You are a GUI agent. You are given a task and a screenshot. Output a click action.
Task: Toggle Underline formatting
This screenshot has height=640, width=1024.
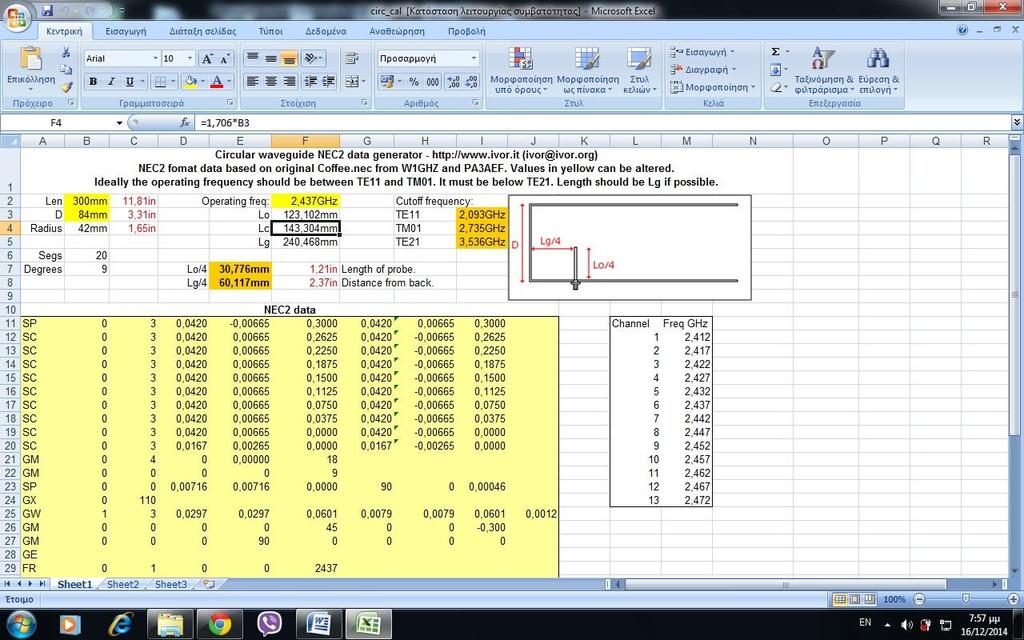pos(129,82)
